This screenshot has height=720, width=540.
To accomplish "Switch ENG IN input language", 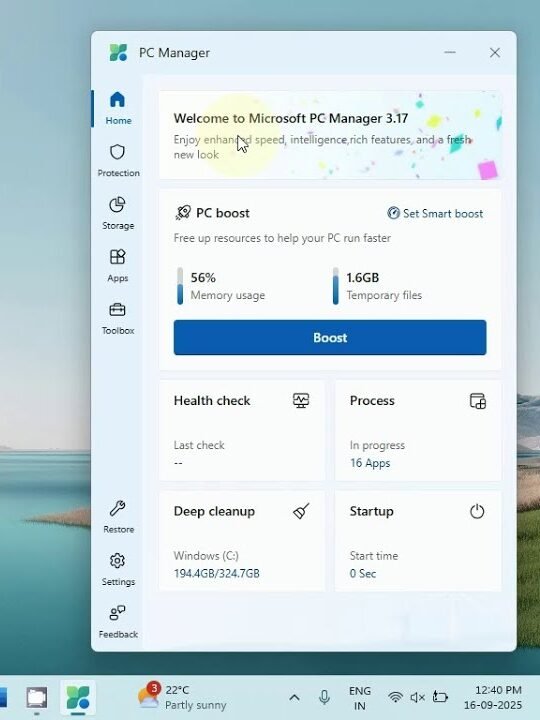I will tap(360, 698).
